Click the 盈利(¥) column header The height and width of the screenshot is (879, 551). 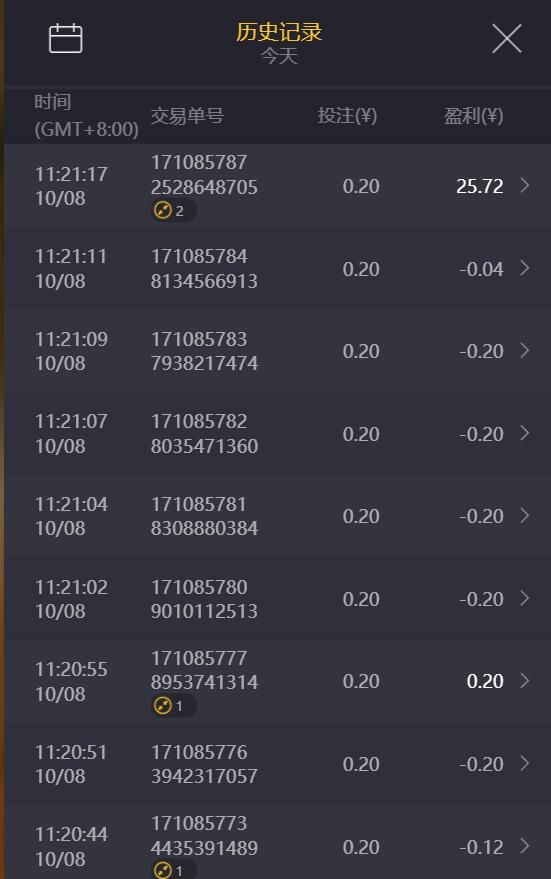(x=474, y=116)
